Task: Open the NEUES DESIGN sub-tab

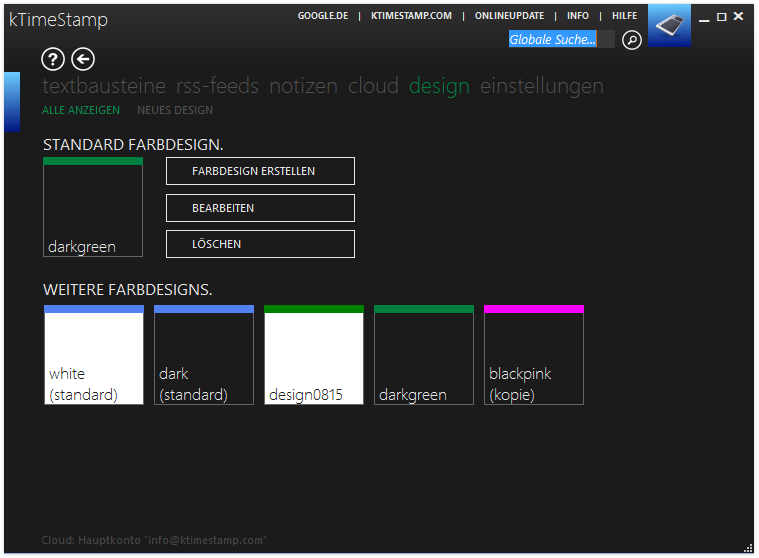Action: pyautogui.click(x=175, y=110)
